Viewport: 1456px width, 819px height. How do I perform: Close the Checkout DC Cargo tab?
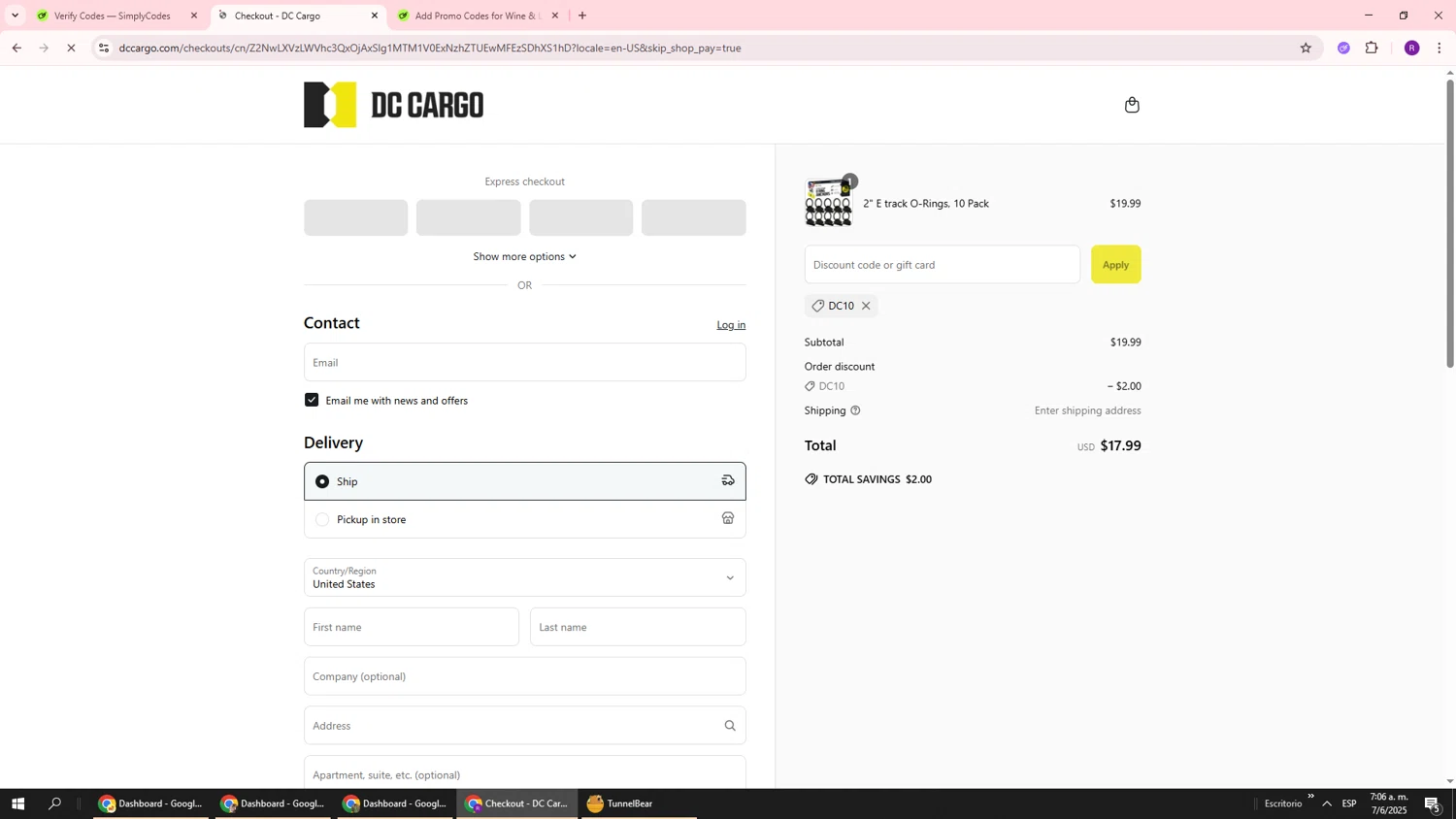[375, 16]
